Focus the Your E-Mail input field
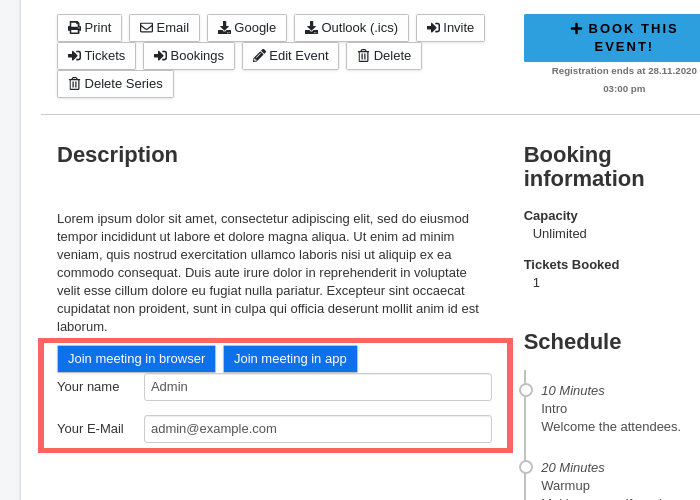Viewport: 700px width, 500px height. [317, 429]
